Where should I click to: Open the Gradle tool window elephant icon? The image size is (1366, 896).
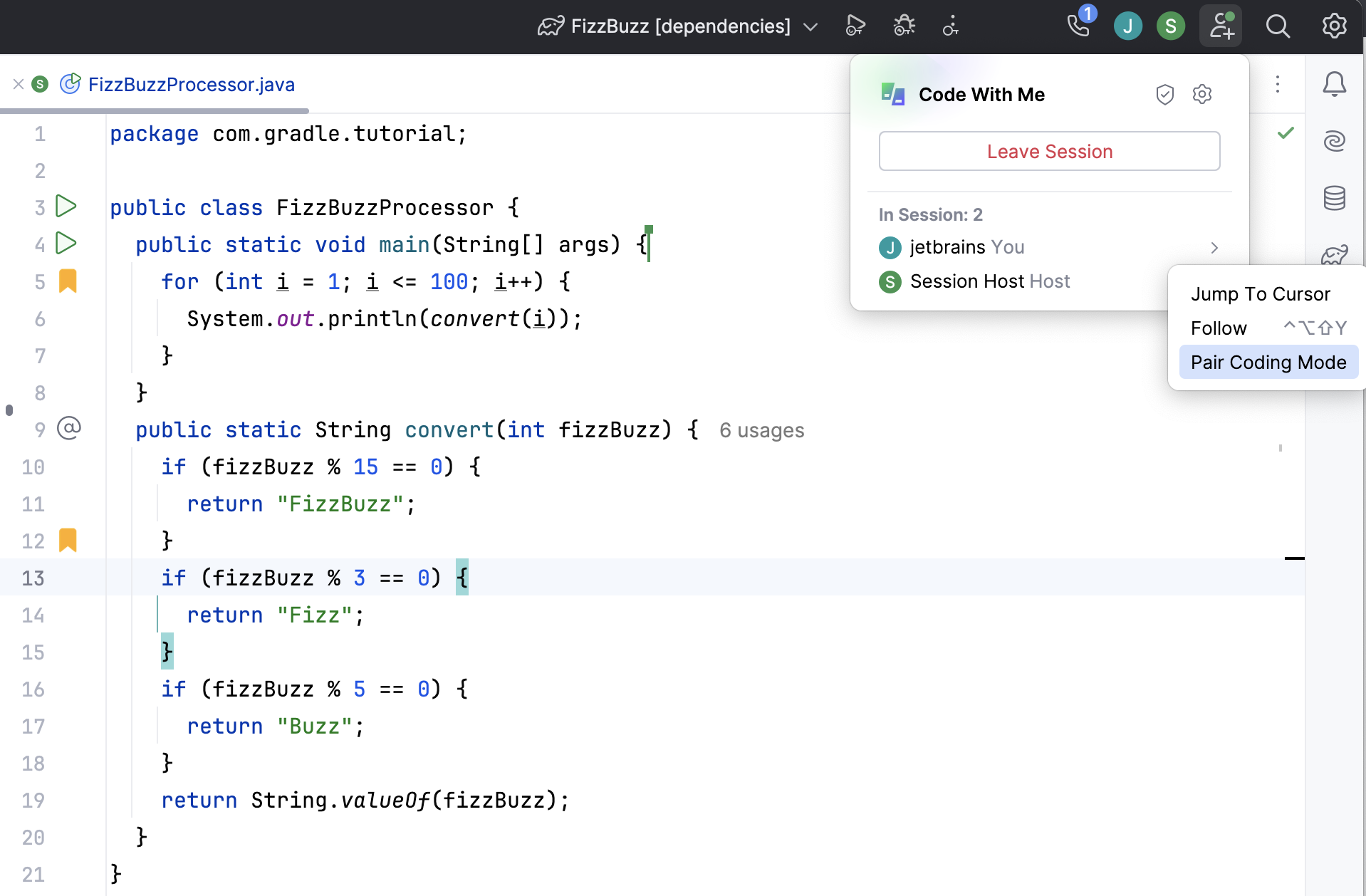(1335, 254)
